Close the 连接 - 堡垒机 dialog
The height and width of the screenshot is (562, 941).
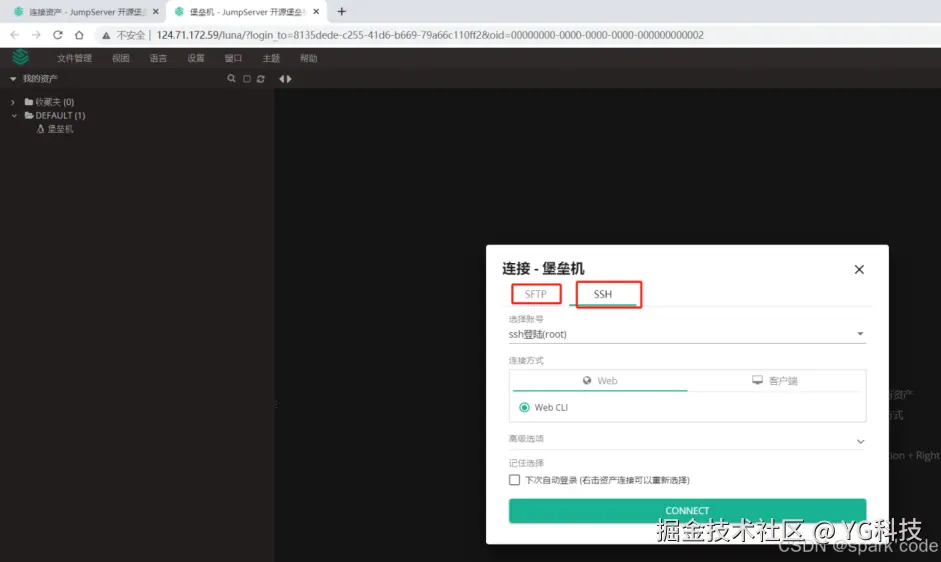pyautogui.click(x=859, y=270)
